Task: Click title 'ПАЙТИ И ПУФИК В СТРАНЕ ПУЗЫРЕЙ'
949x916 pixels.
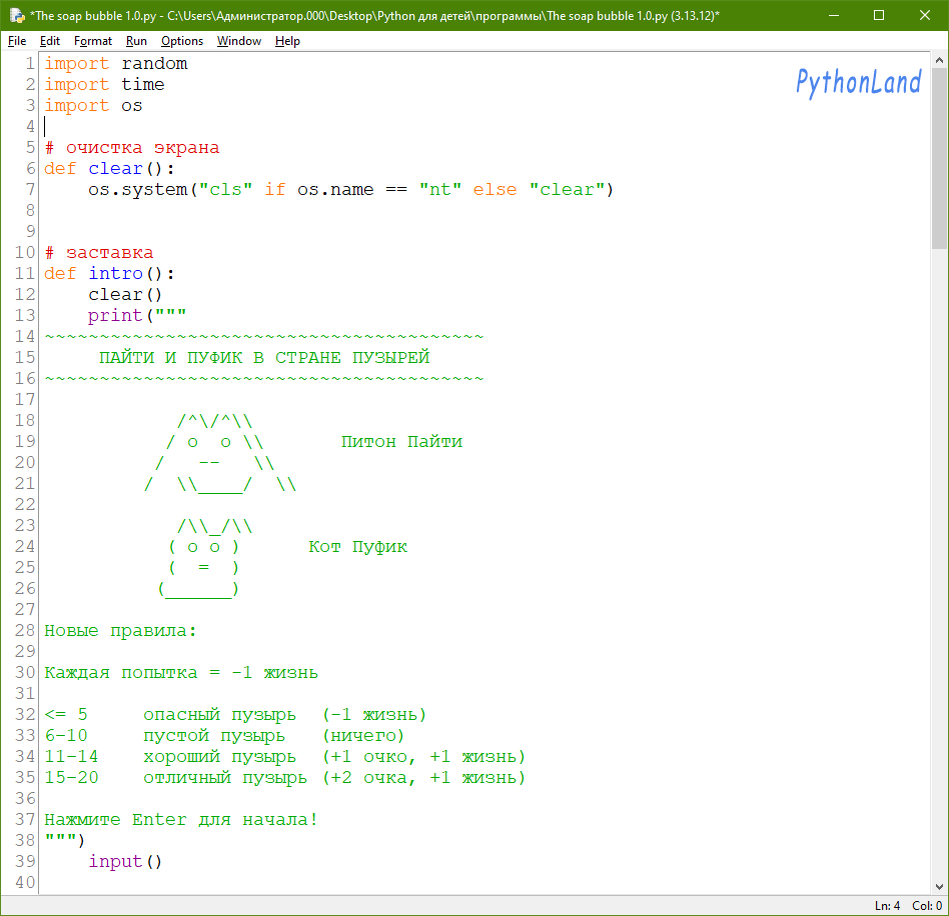Action: (264, 357)
